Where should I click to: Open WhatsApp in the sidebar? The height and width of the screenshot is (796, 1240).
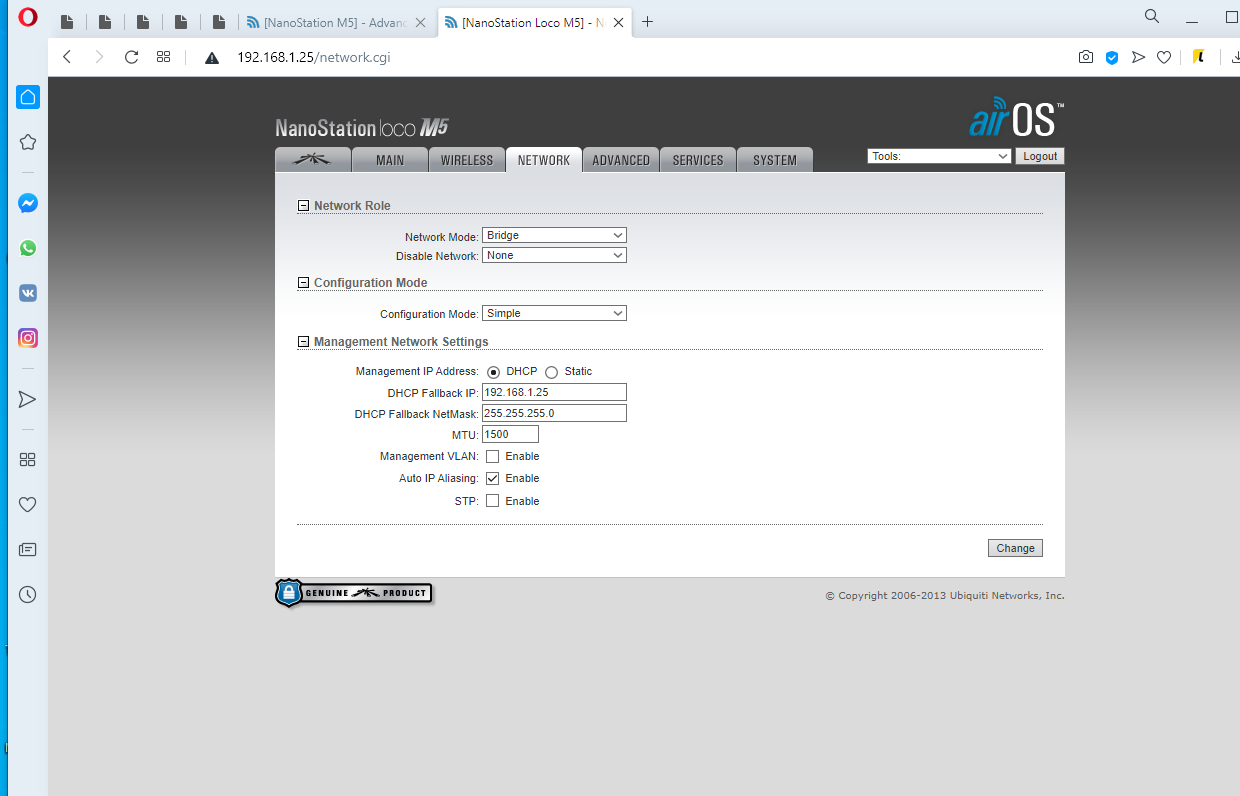28,248
